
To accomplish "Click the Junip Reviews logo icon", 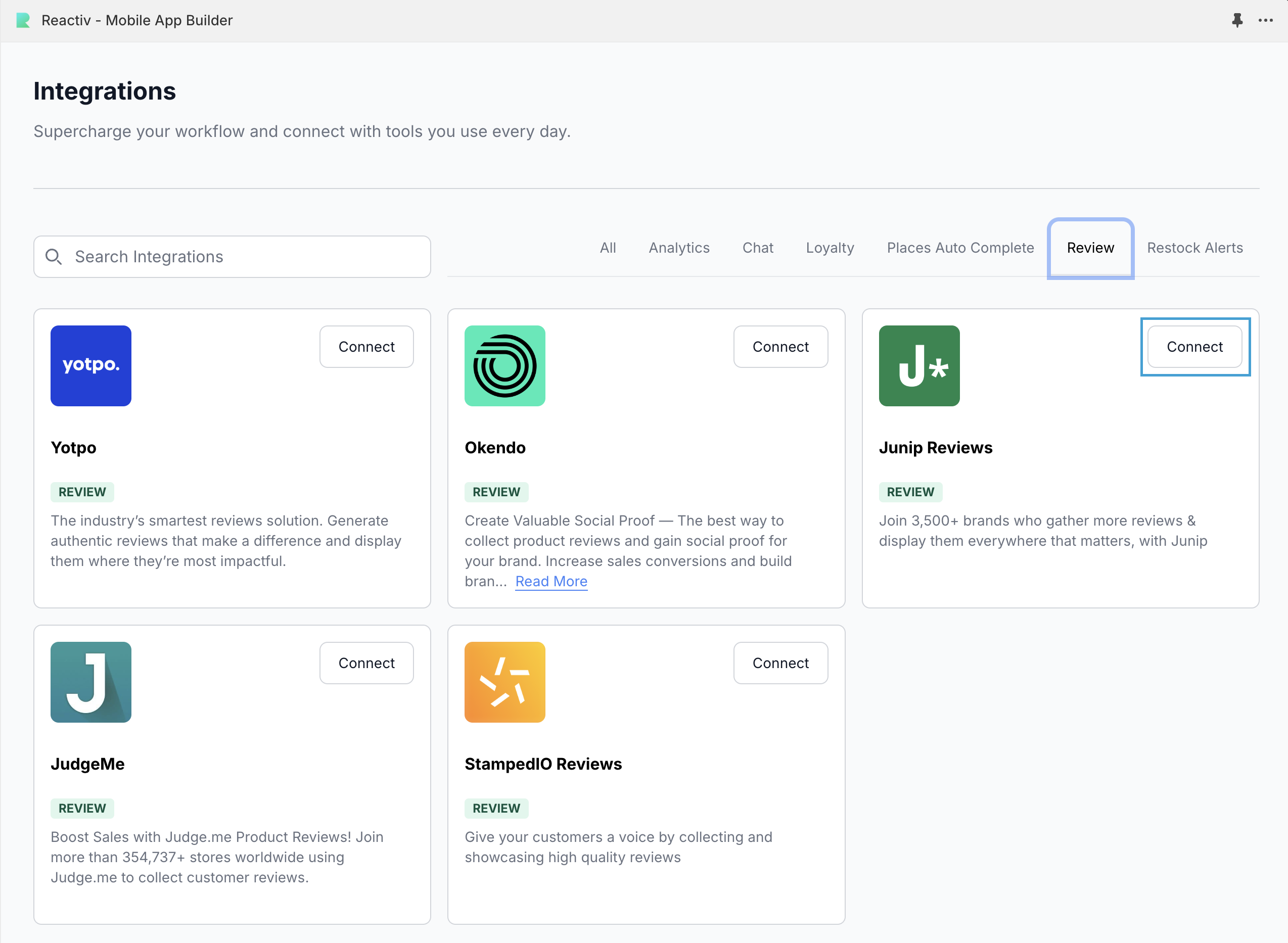I will [x=919, y=366].
